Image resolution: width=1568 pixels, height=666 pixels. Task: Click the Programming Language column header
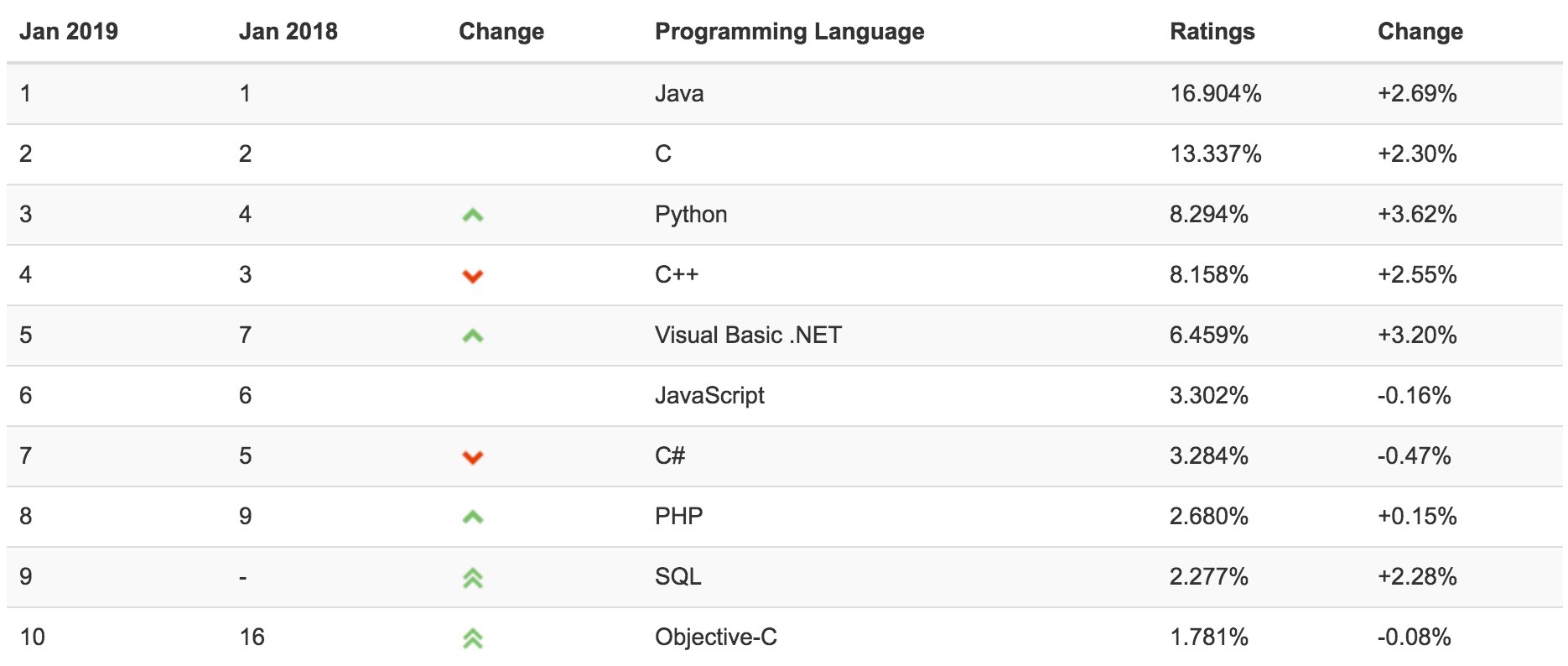(789, 32)
